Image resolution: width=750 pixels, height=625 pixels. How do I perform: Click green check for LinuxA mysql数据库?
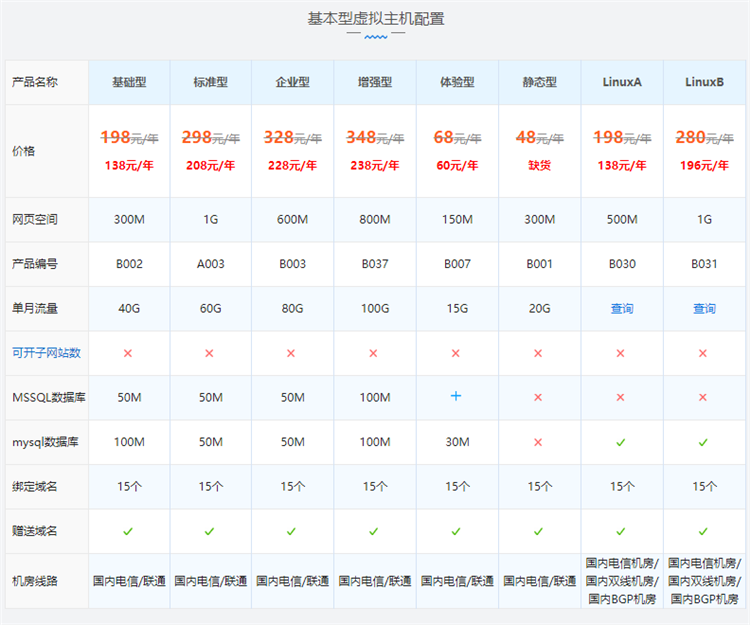pyautogui.click(x=621, y=441)
